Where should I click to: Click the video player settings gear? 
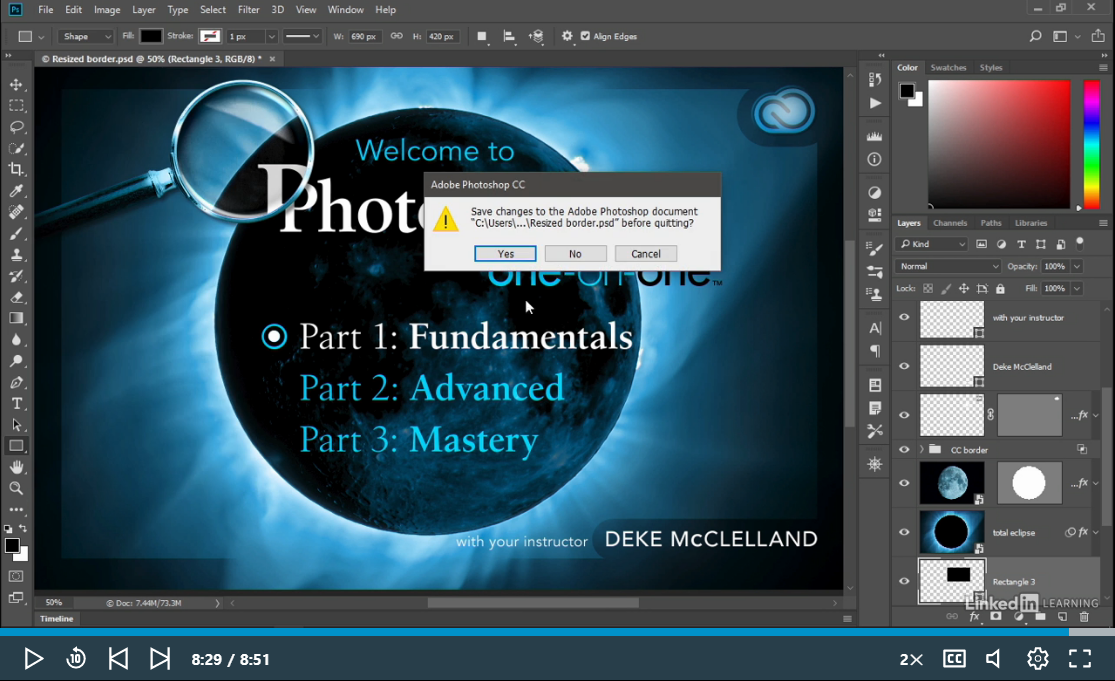[1037, 659]
